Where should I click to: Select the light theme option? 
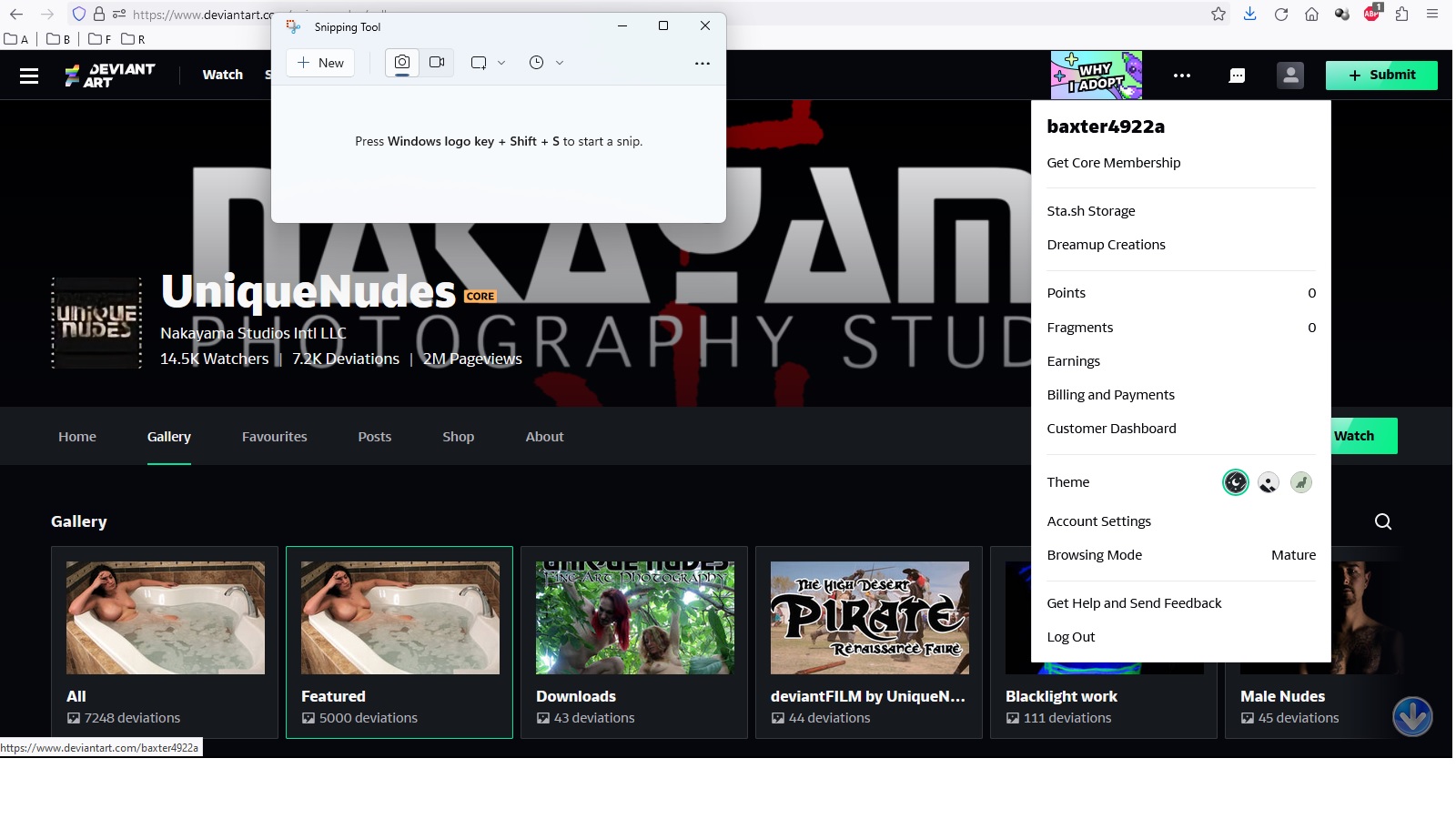tap(1269, 482)
